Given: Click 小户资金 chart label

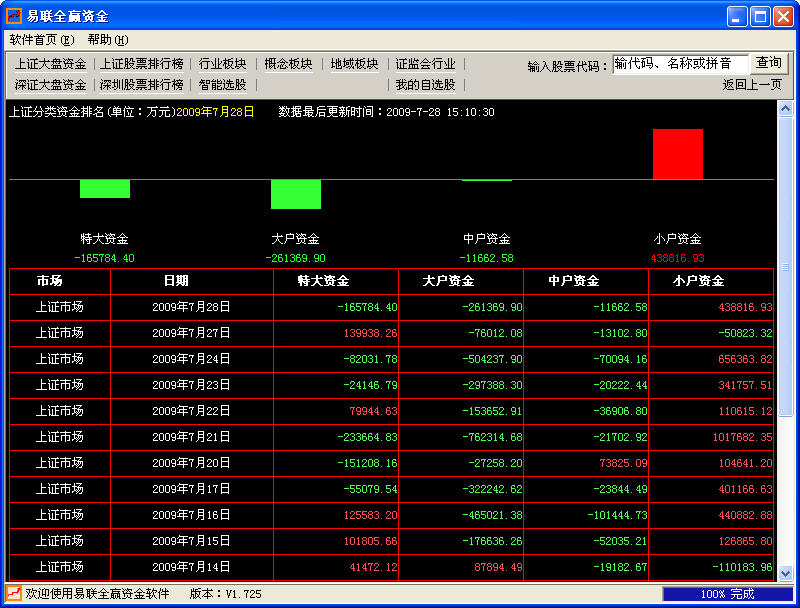Looking at the screenshot, I should pos(678,239).
